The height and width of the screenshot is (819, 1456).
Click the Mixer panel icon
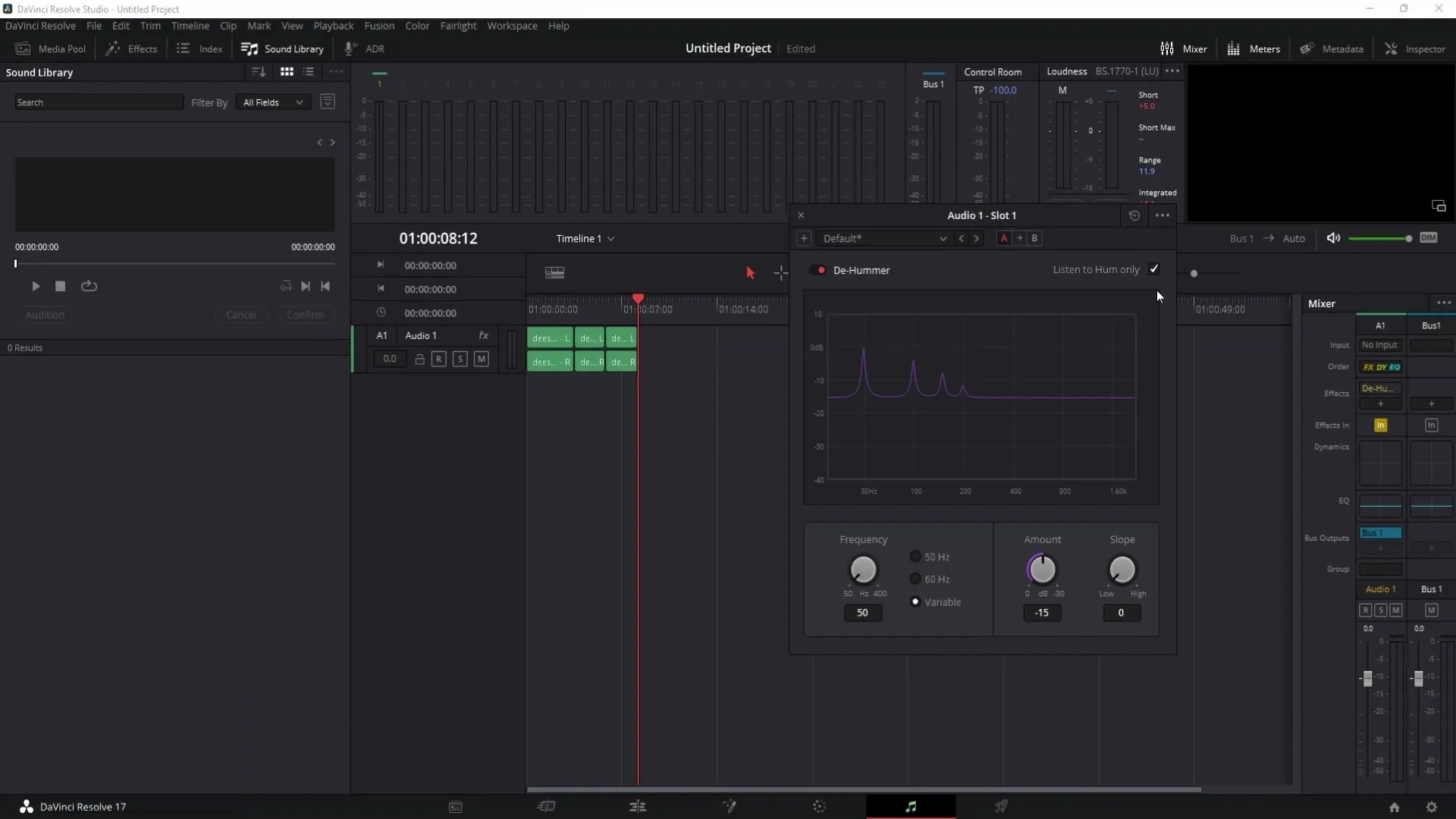(1166, 48)
